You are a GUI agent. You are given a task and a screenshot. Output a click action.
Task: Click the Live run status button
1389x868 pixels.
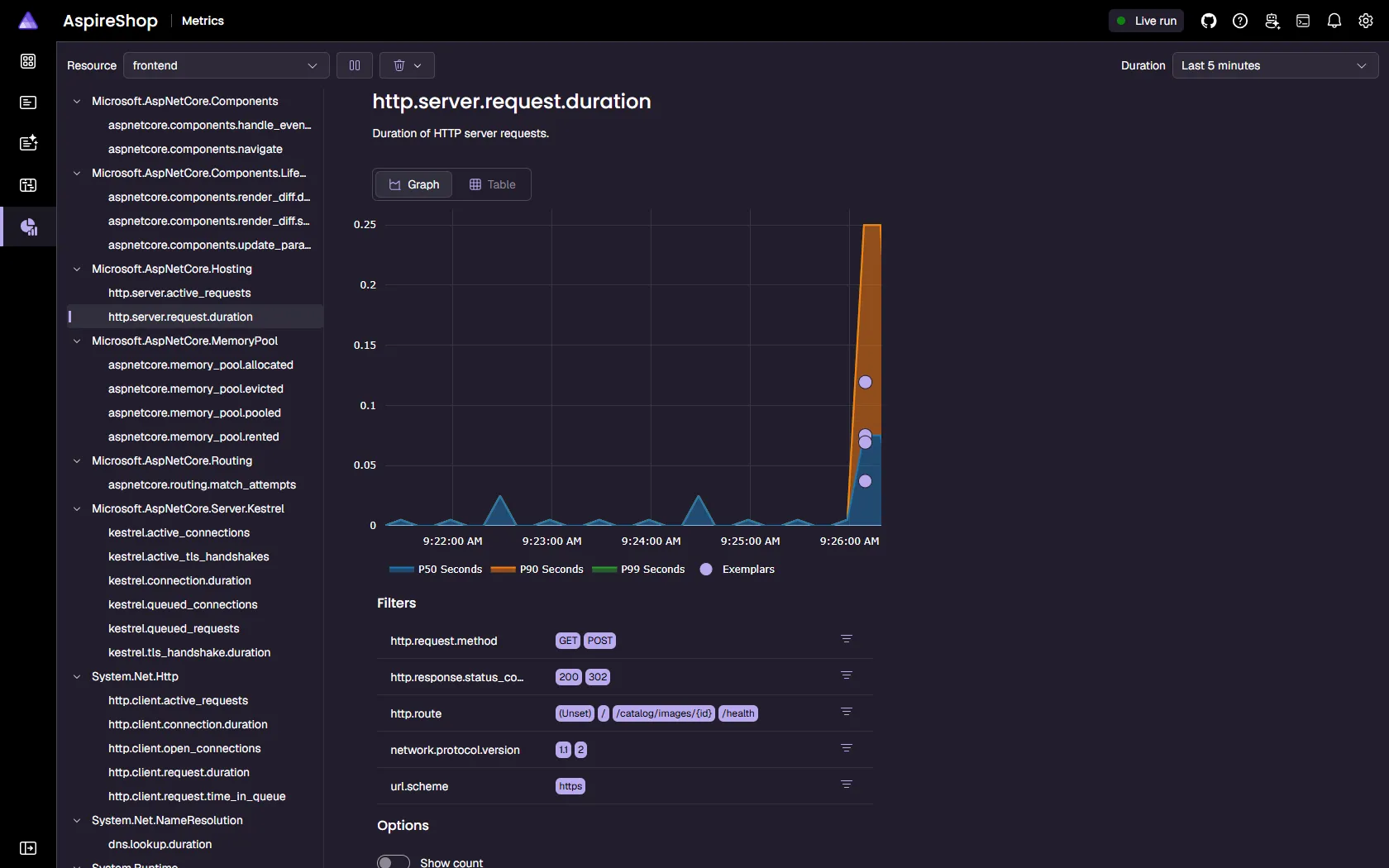coord(1146,21)
